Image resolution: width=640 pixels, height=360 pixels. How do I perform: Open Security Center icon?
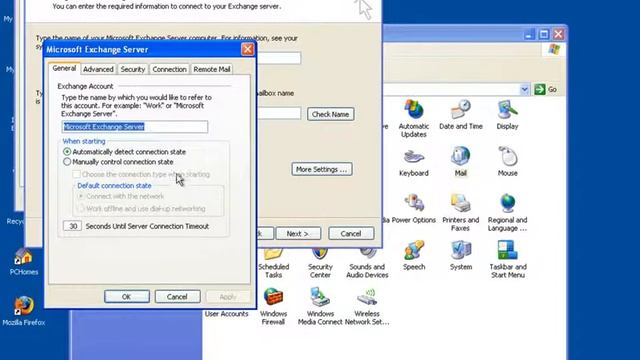click(320, 263)
